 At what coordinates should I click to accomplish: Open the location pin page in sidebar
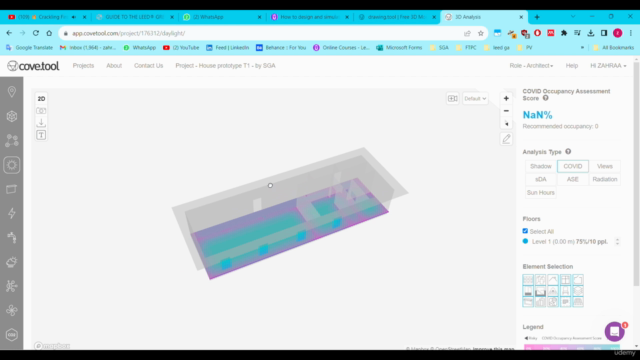(x=12, y=91)
